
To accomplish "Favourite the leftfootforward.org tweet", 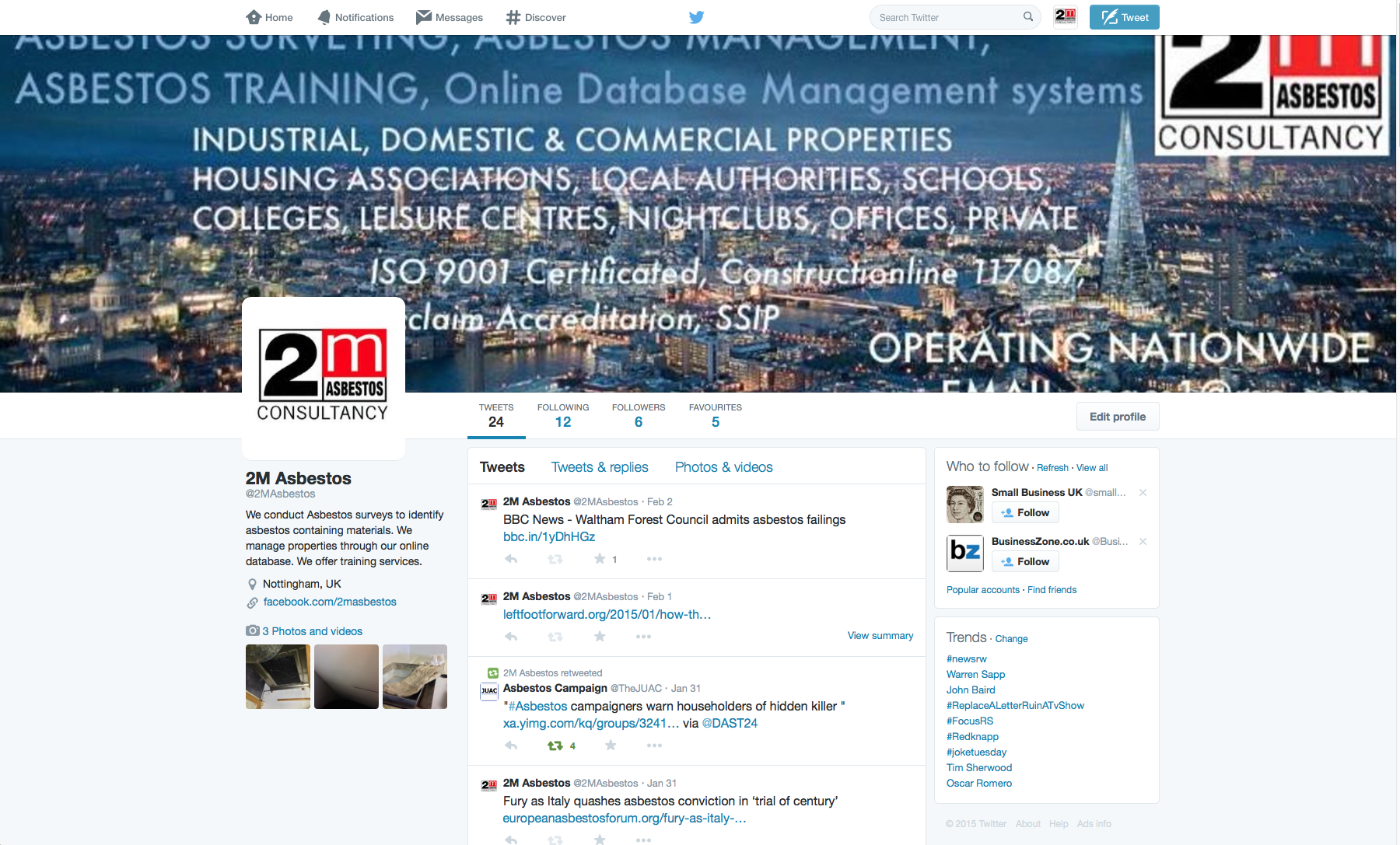I will tap(600, 637).
